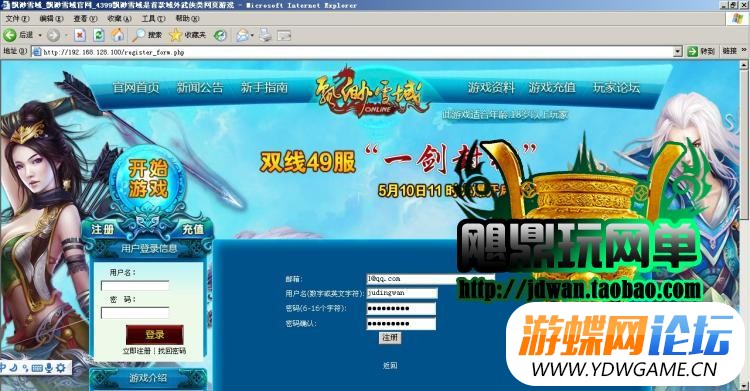Viewport: 750px width, 391px height.
Task: Toggle the IME microphone voice input
Action: pos(48,368)
